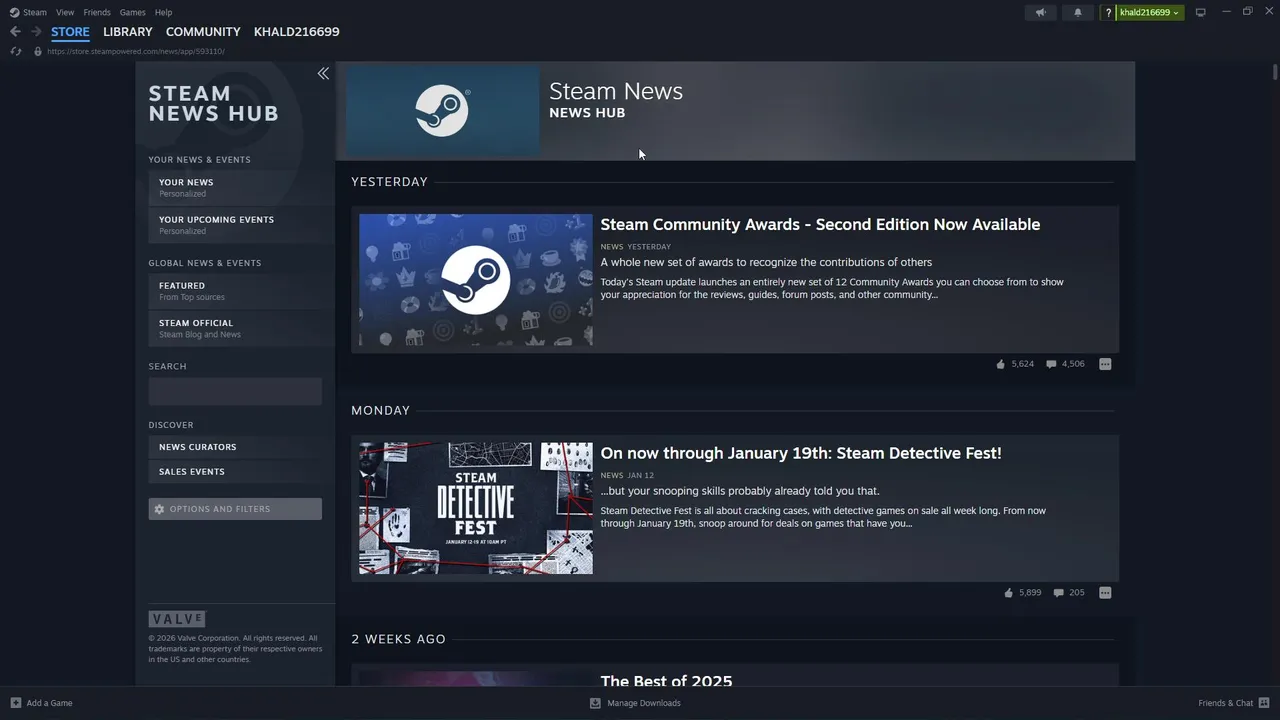Open the Friends menu

point(97,12)
